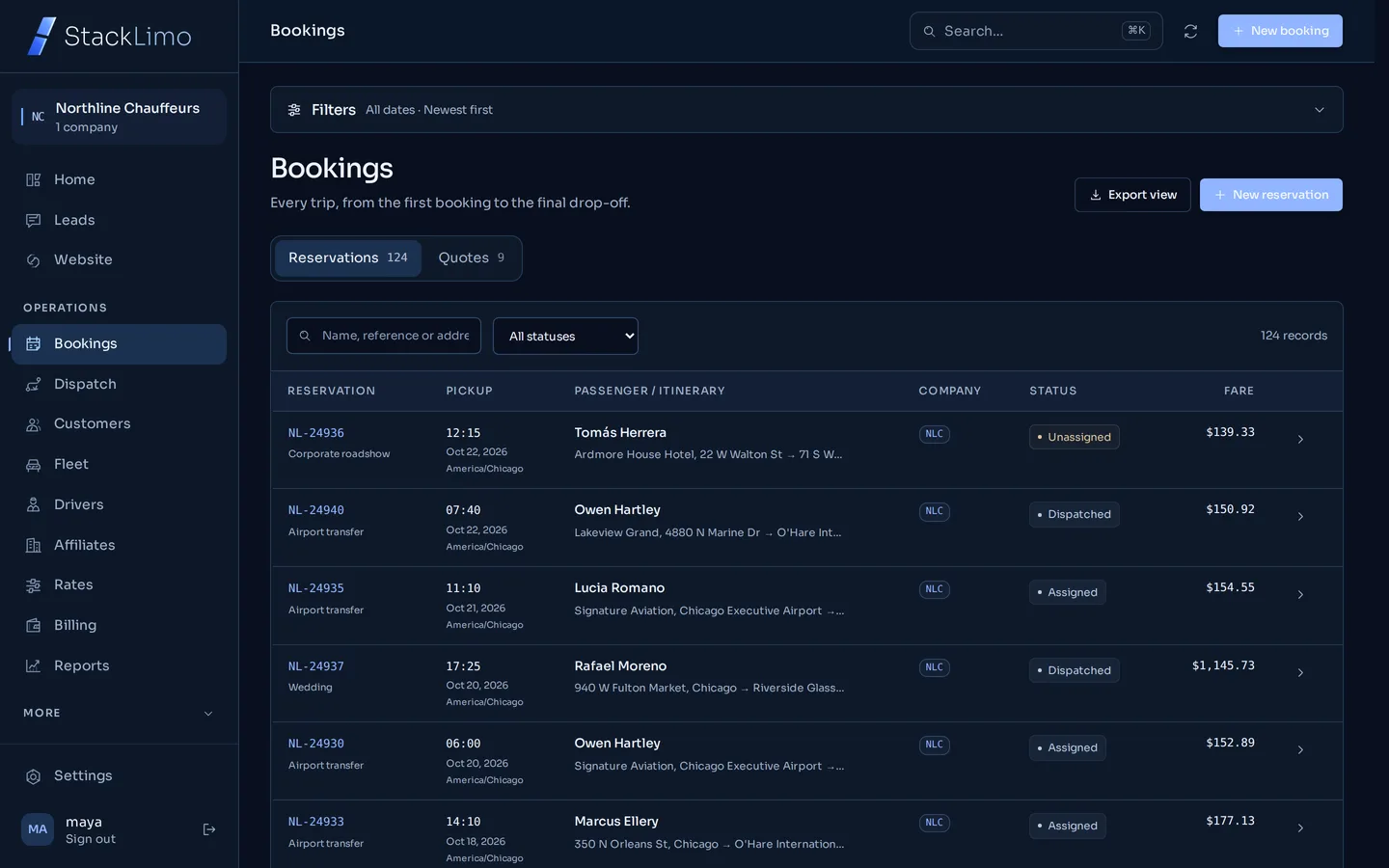Open row arrow for NL-24930
Image resolution: width=1389 pixels, height=868 pixels.
[x=1300, y=750]
